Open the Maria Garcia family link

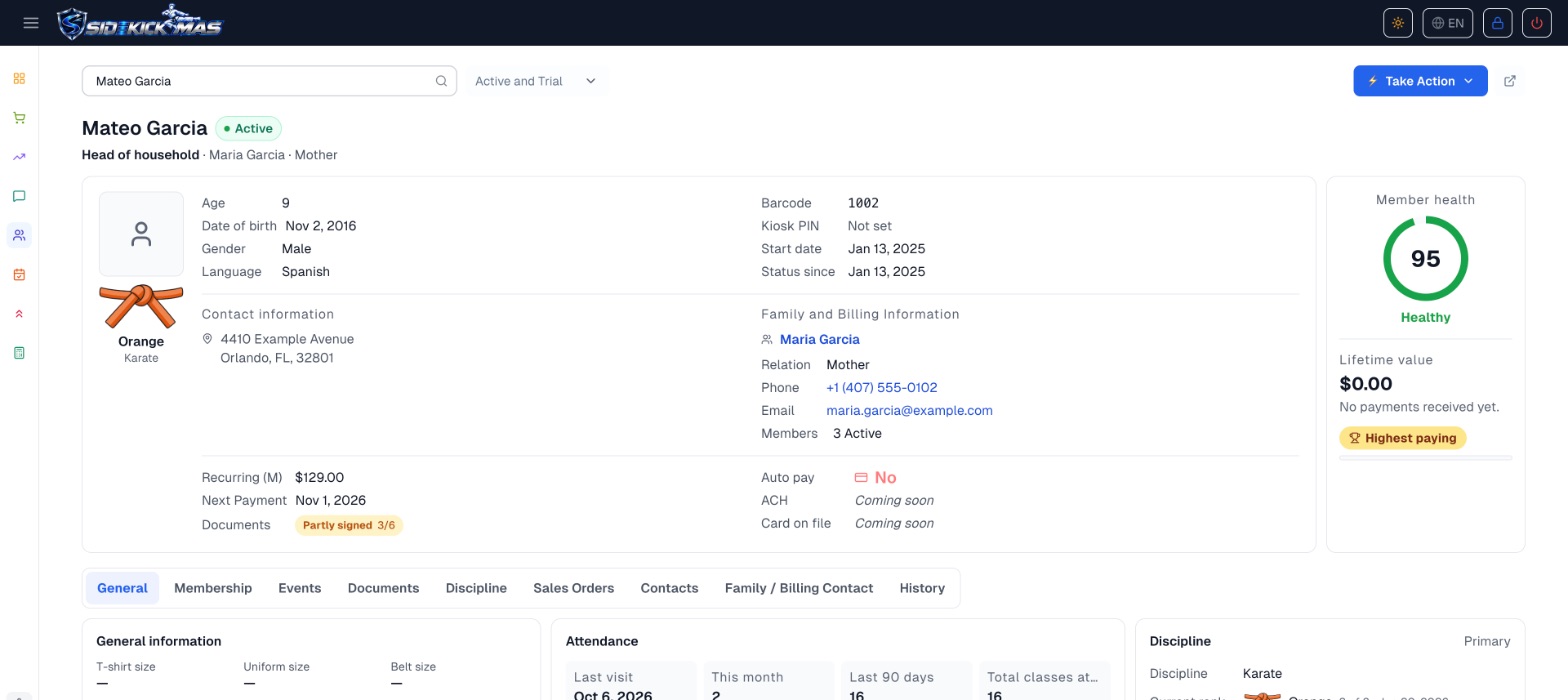click(819, 340)
